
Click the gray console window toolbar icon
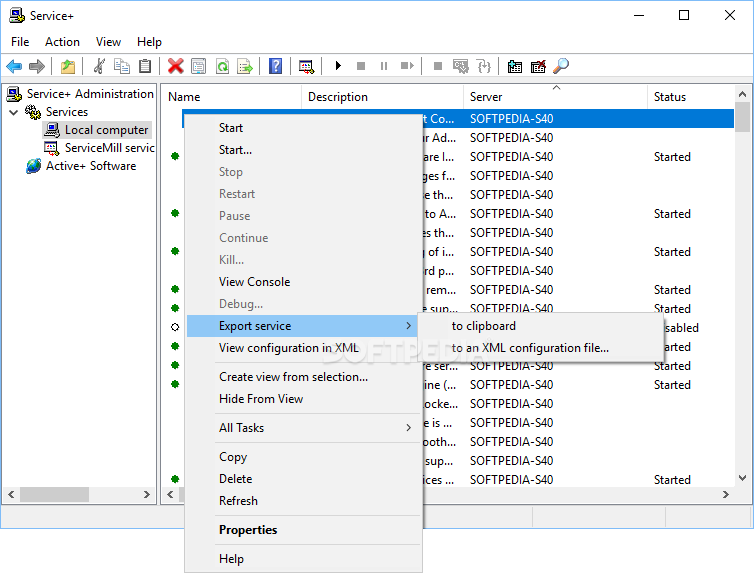tap(461, 66)
